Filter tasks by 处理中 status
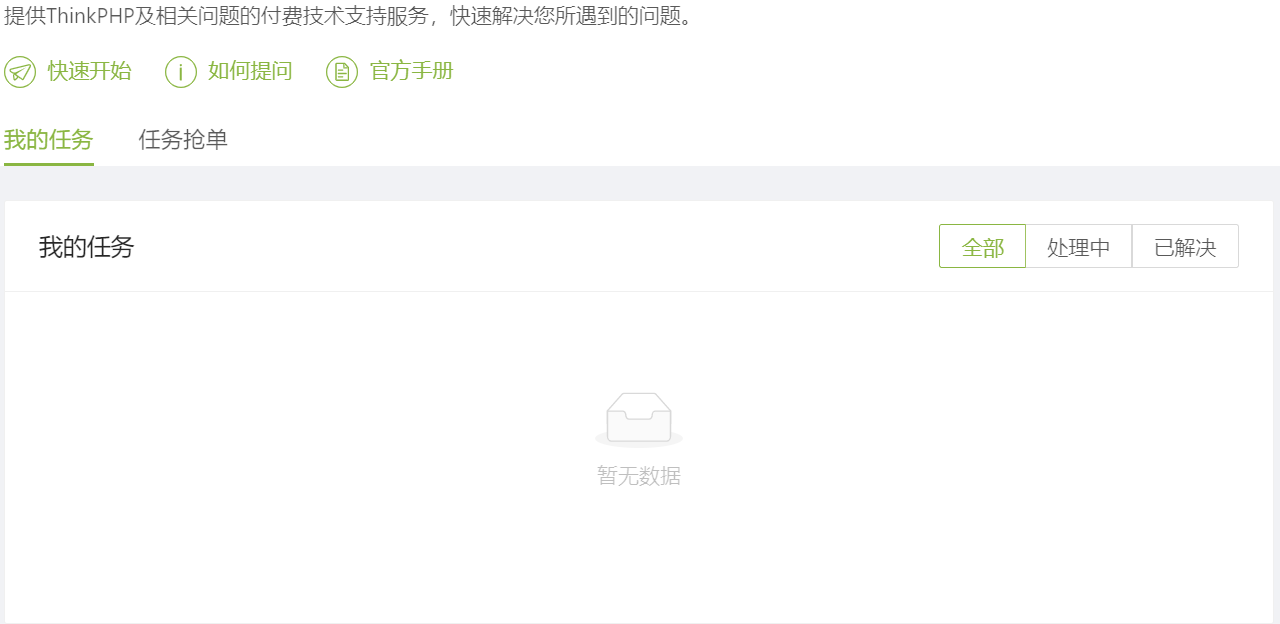This screenshot has width=1280, height=624. (1079, 246)
